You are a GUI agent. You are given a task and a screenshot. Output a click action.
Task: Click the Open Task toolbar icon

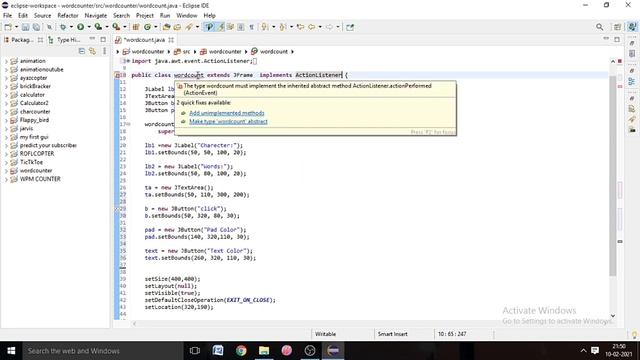[177, 27]
